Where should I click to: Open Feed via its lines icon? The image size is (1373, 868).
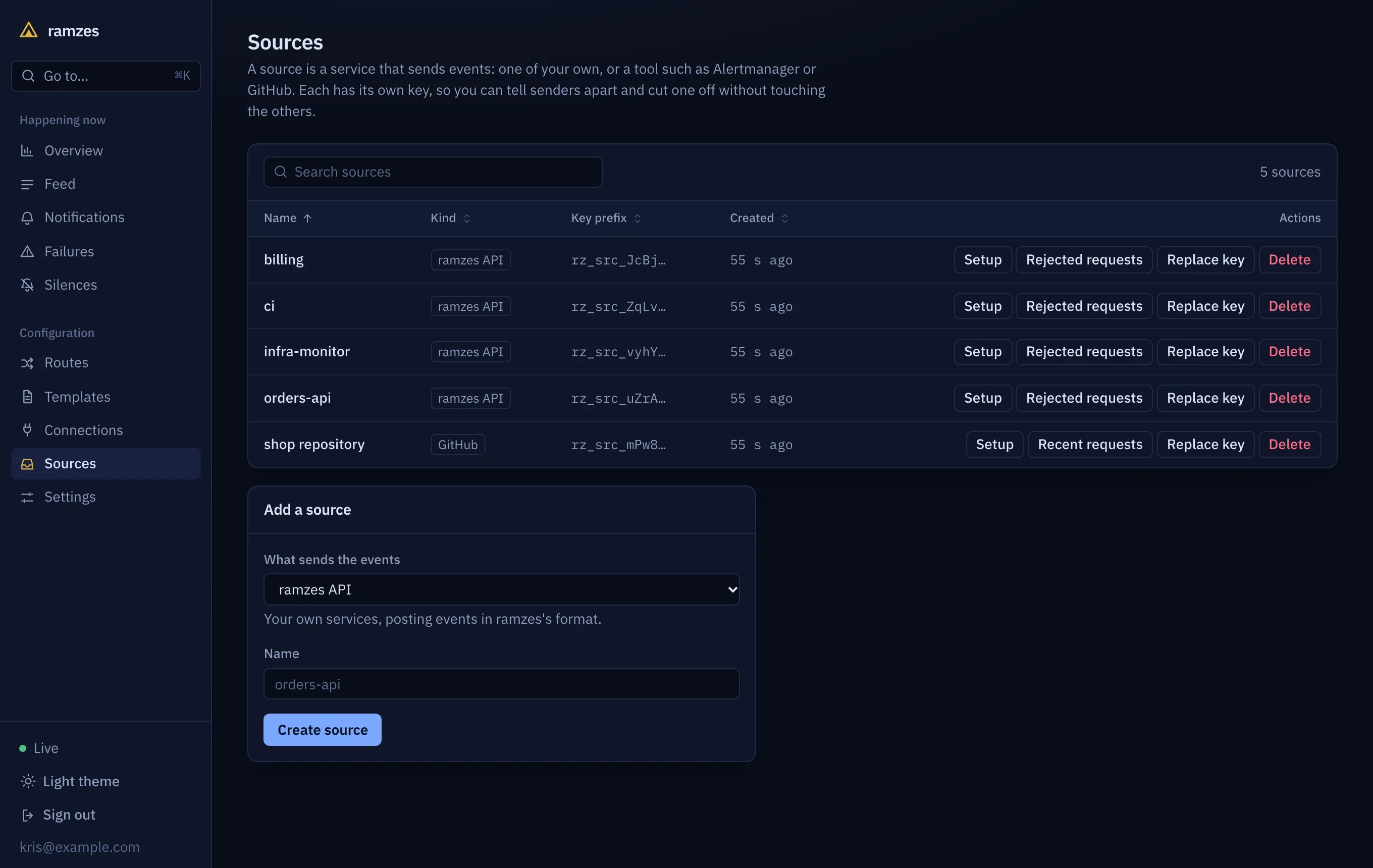[27, 184]
